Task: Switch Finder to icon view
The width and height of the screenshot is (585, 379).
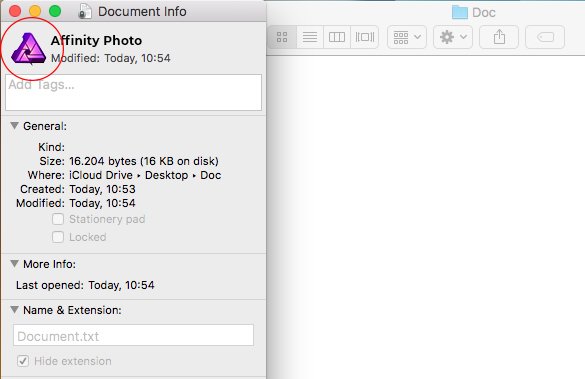Action: (282, 37)
